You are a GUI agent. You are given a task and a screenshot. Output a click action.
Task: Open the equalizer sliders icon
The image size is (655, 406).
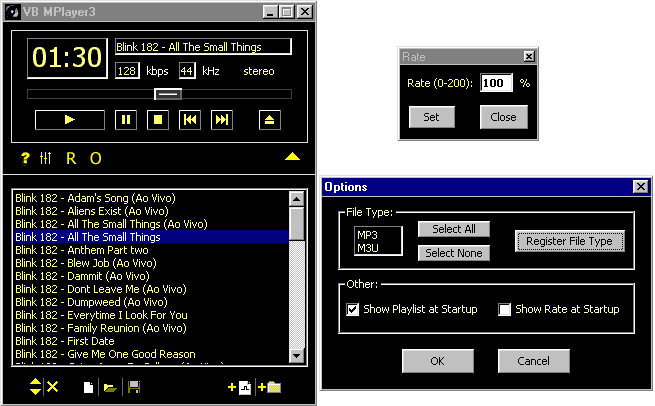[45, 158]
